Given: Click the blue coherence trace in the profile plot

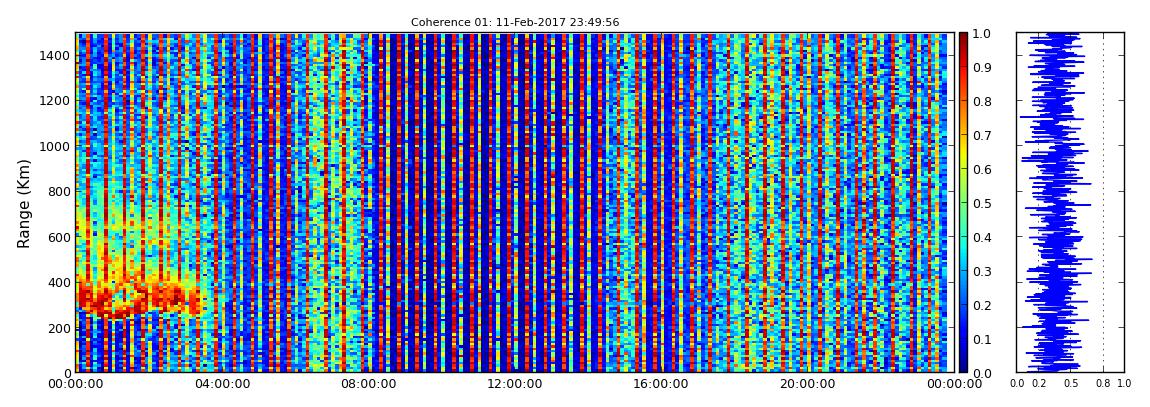Looking at the screenshot, I should click(1054, 203).
